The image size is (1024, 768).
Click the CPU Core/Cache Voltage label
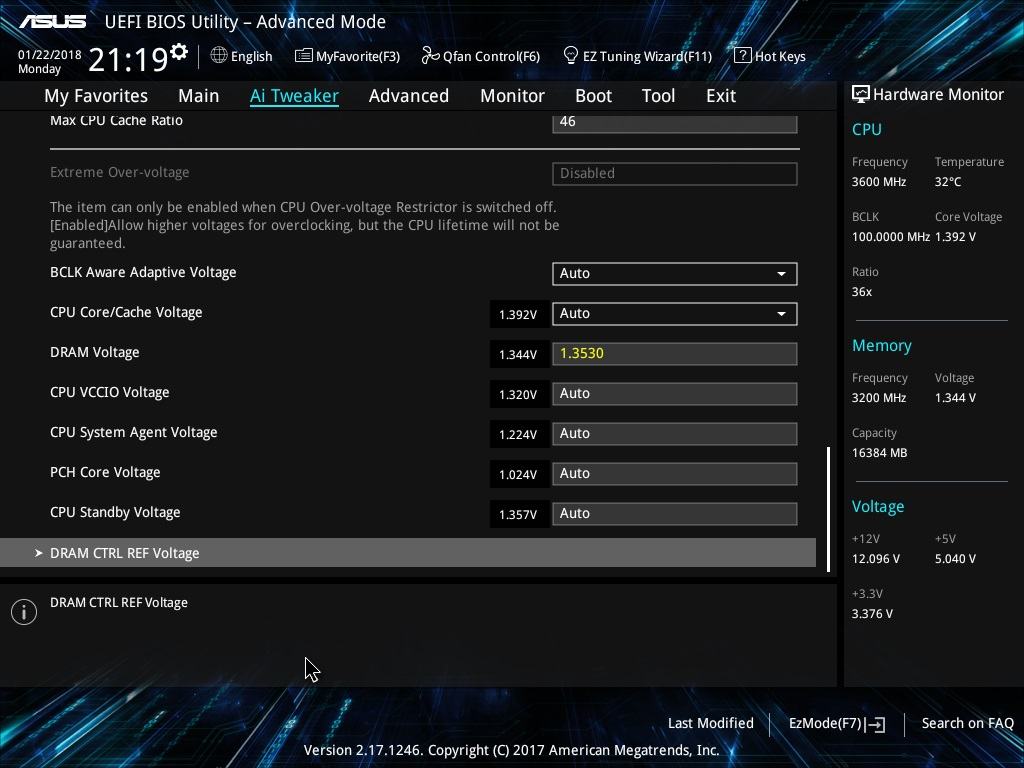(x=126, y=313)
